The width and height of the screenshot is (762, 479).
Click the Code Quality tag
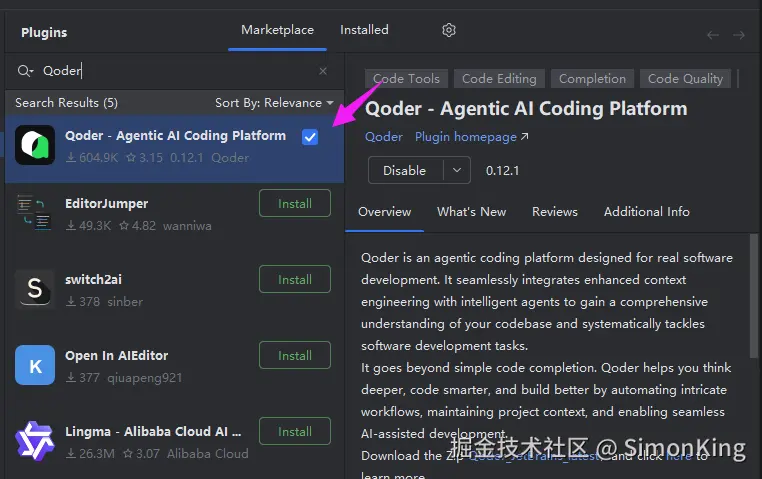coord(685,79)
